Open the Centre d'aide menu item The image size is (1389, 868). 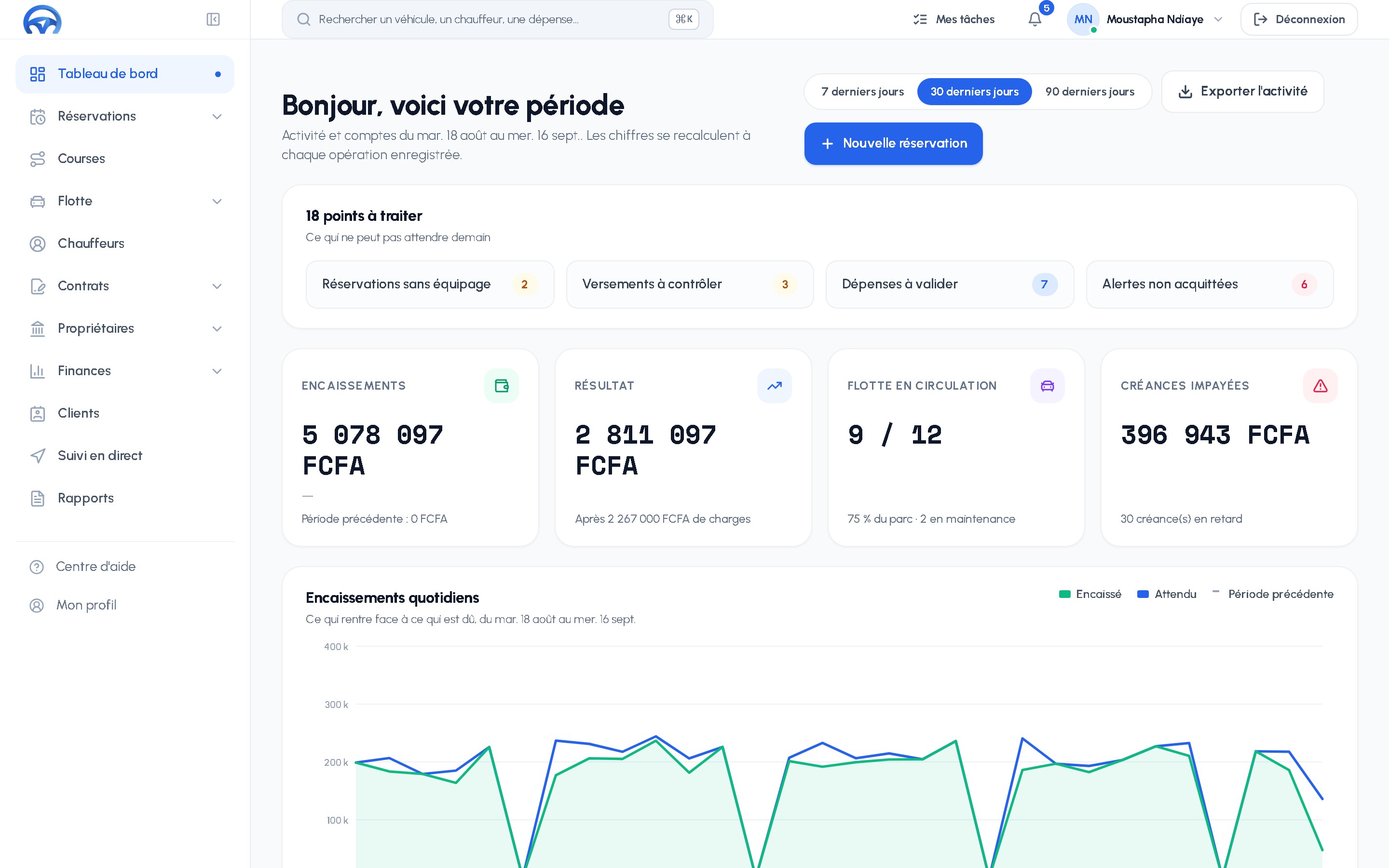[x=124, y=567]
